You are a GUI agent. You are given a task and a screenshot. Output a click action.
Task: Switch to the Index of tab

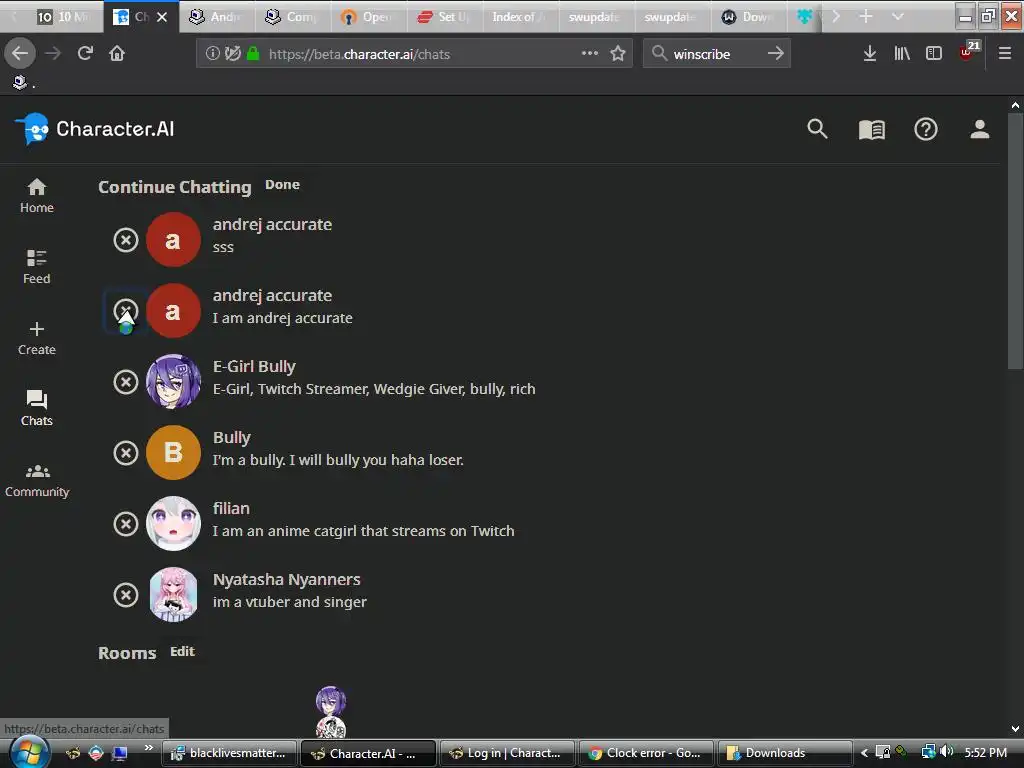[x=519, y=17]
